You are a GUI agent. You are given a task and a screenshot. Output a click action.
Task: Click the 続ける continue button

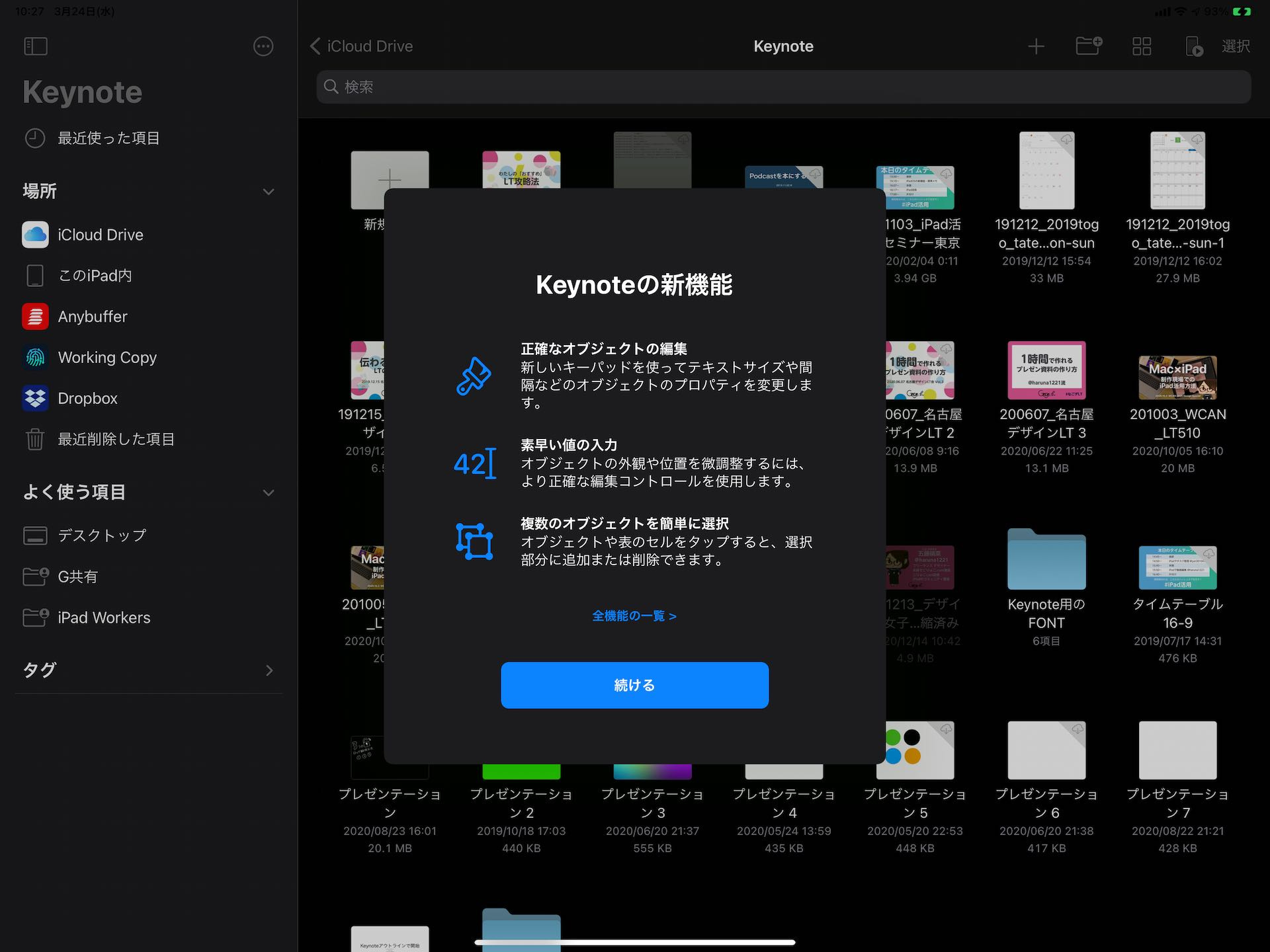coord(634,685)
